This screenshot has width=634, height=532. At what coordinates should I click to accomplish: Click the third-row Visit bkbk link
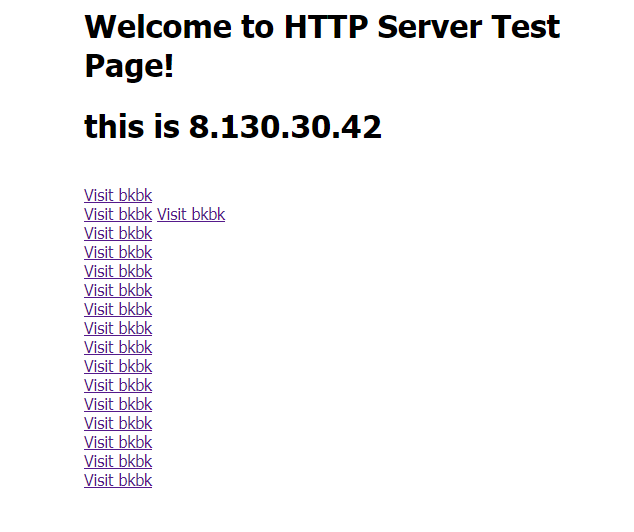tap(118, 233)
